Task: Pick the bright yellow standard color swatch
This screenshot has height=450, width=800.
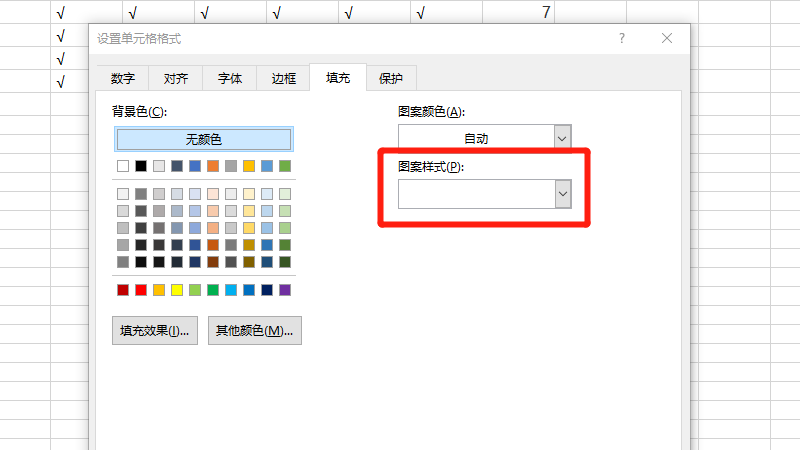Action: click(177, 290)
